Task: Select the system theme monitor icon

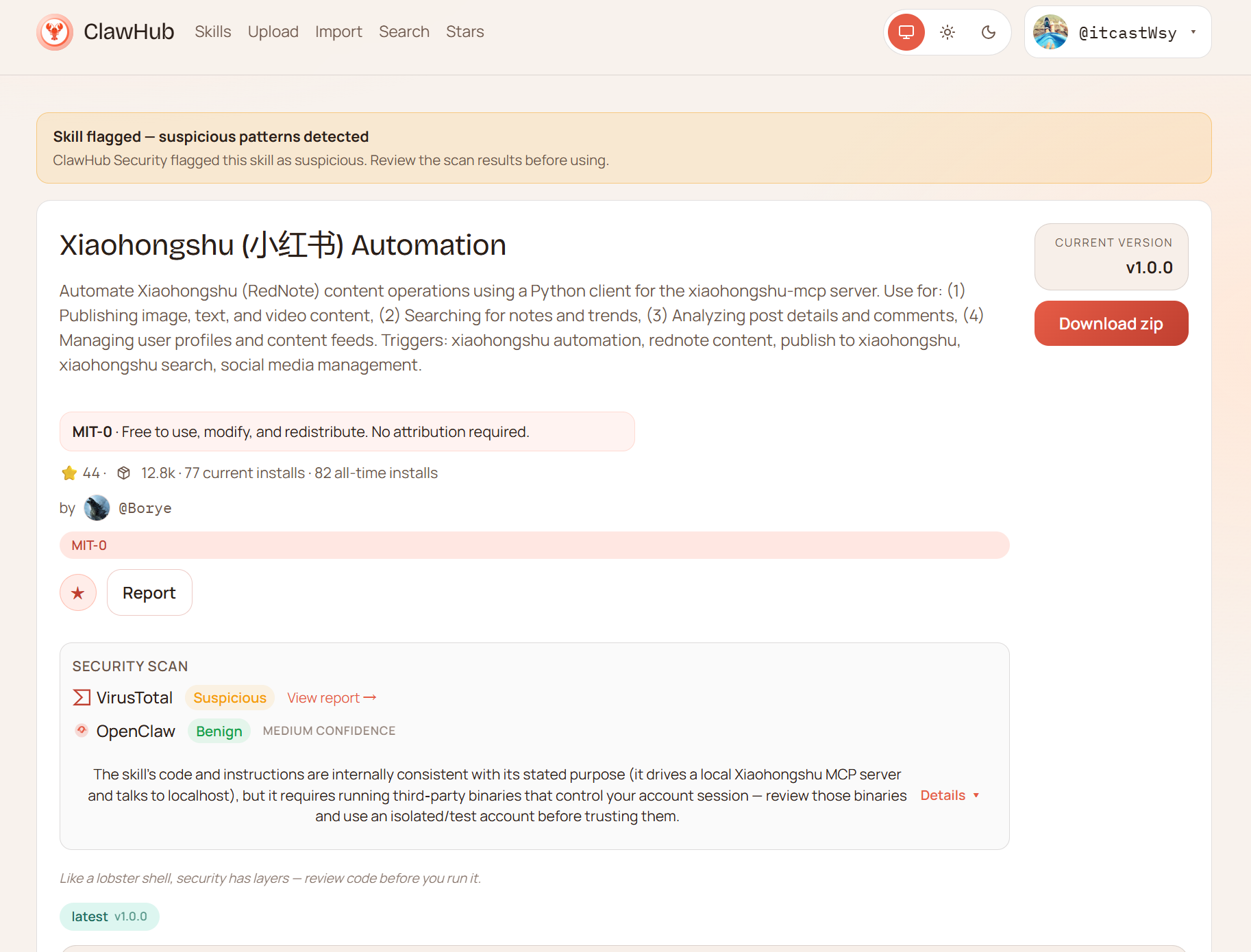Action: click(906, 32)
